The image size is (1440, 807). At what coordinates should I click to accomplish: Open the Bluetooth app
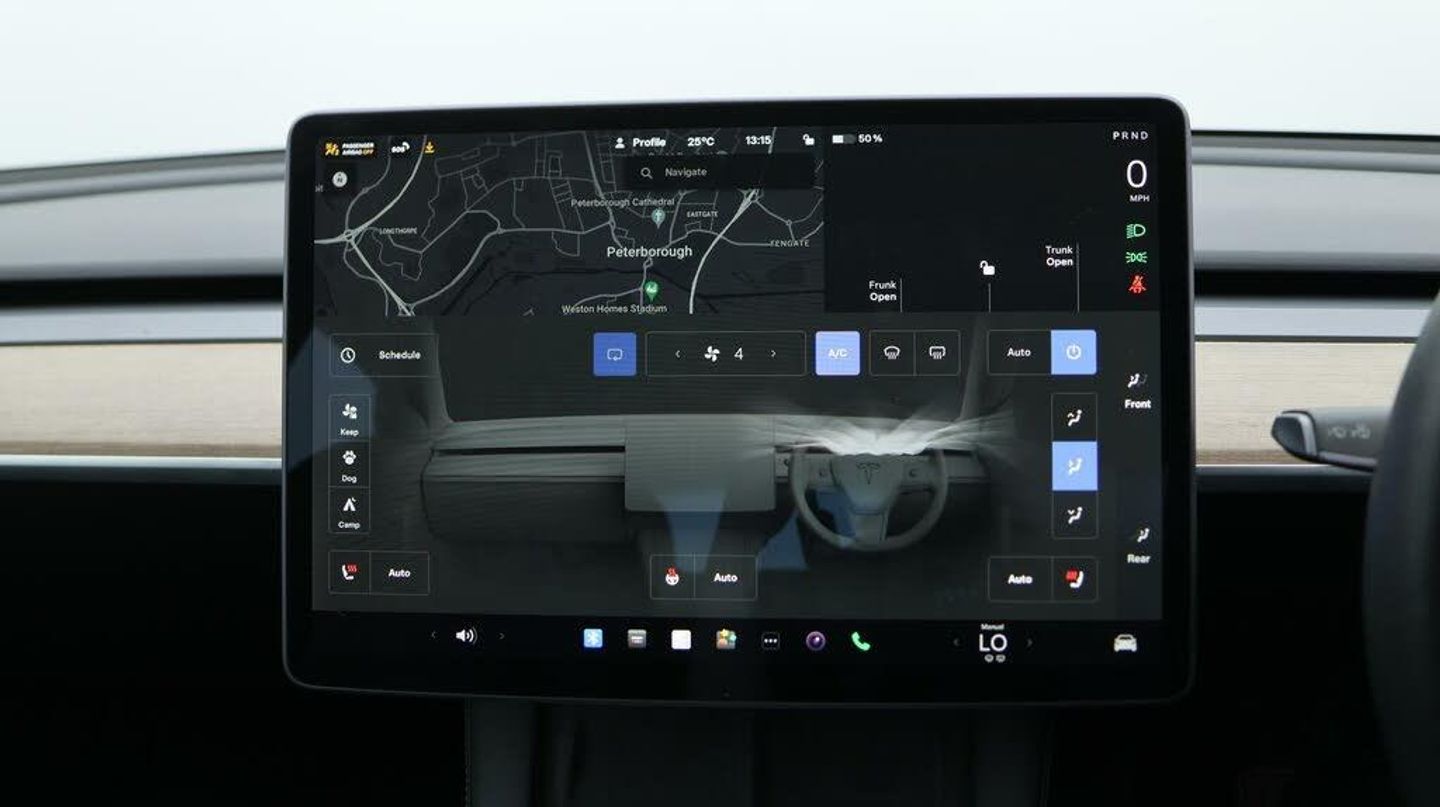click(593, 638)
